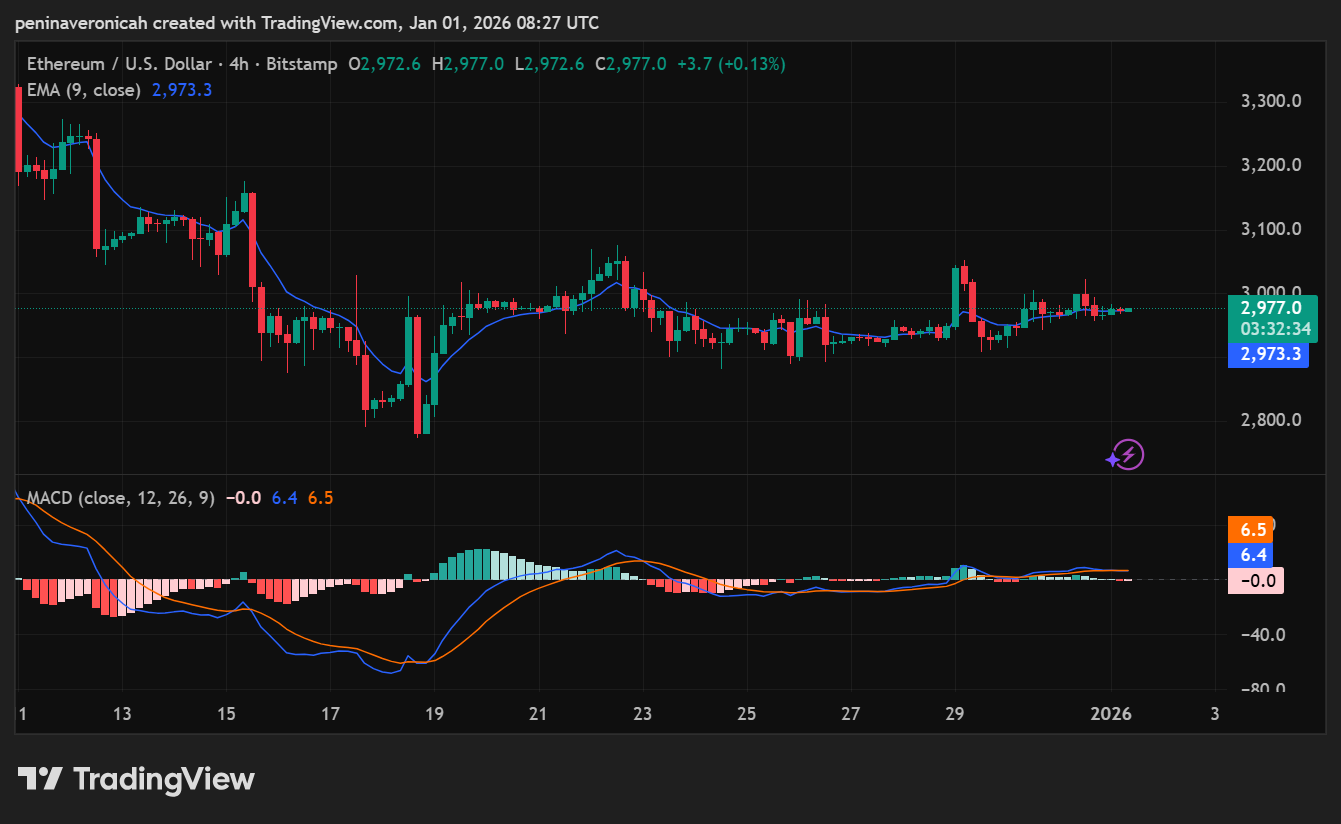Click the purple lightning bolt icon
This screenshot has height=824, width=1341.
1126,455
